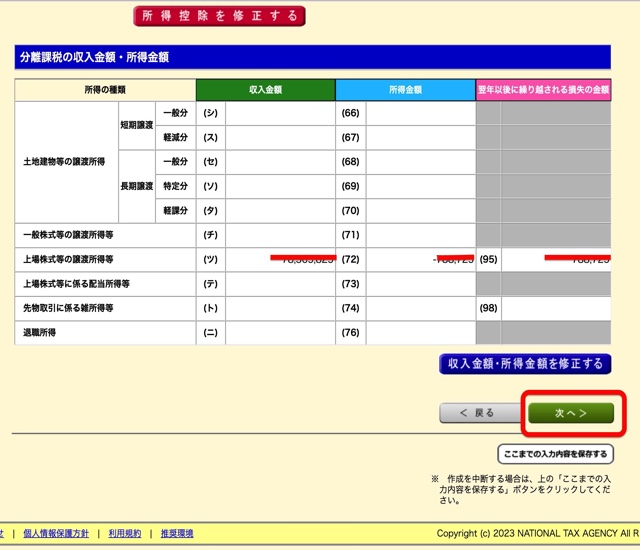Open the 推奨環境 footer link
Viewport: 640px width, 550px height.
(x=177, y=533)
